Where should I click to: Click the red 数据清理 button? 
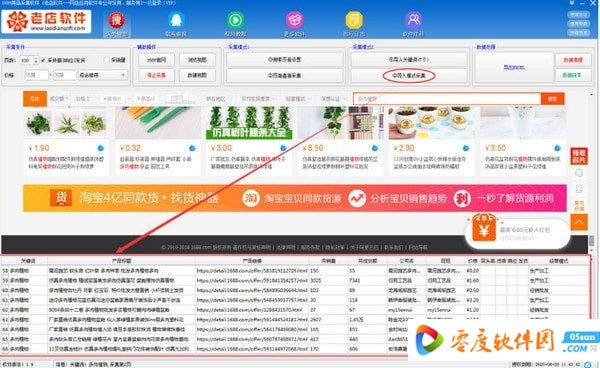[x=573, y=60]
